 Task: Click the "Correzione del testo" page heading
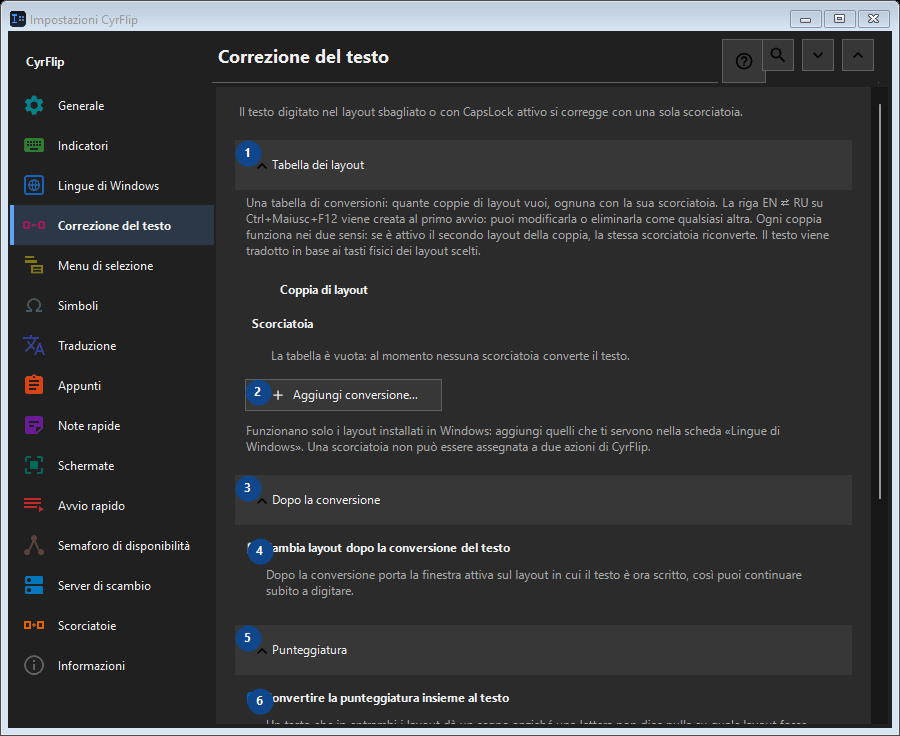tap(303, 57)
